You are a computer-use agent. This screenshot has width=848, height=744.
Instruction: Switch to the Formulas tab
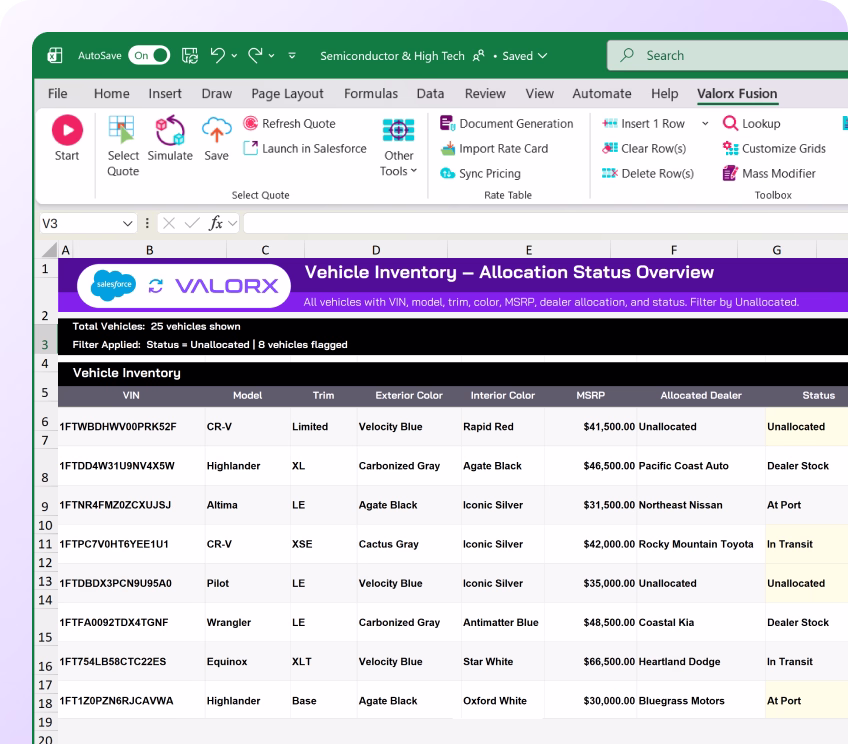pyautogui.click(x=371, y=94)
